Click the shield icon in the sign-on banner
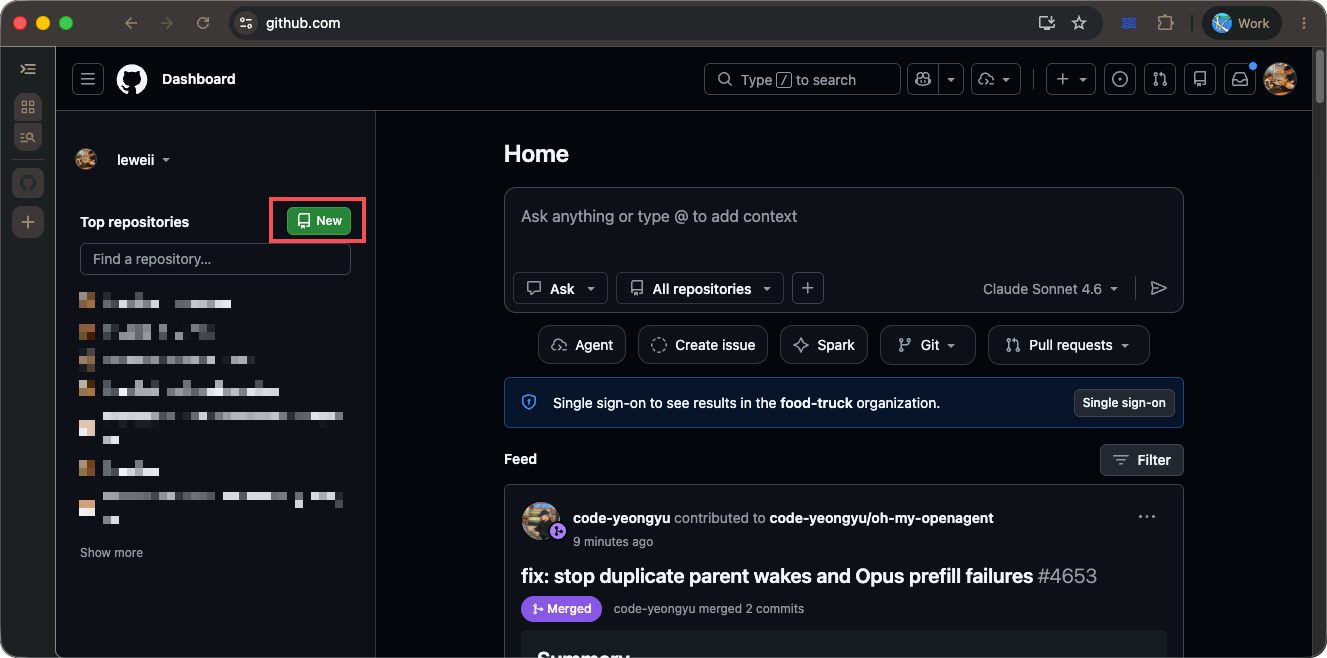 coord(529,402)
